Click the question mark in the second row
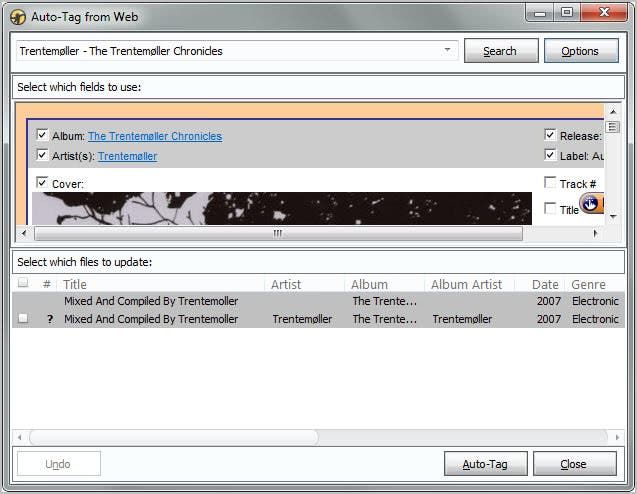The height and width of the screenshot is (494, 637). pyautogui.click(x=50, y=319)
